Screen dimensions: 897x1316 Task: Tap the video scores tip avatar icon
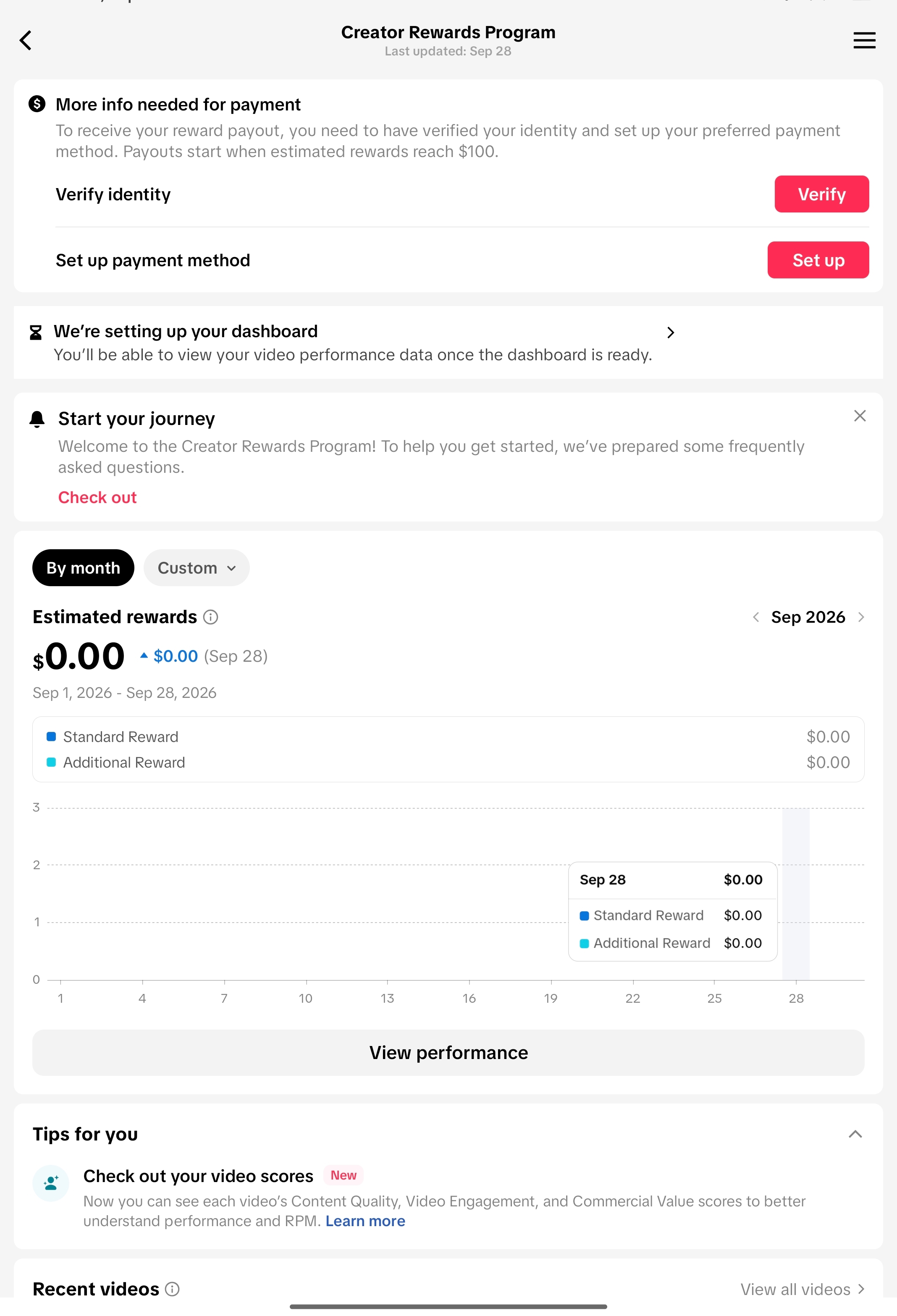point(51,1183)
